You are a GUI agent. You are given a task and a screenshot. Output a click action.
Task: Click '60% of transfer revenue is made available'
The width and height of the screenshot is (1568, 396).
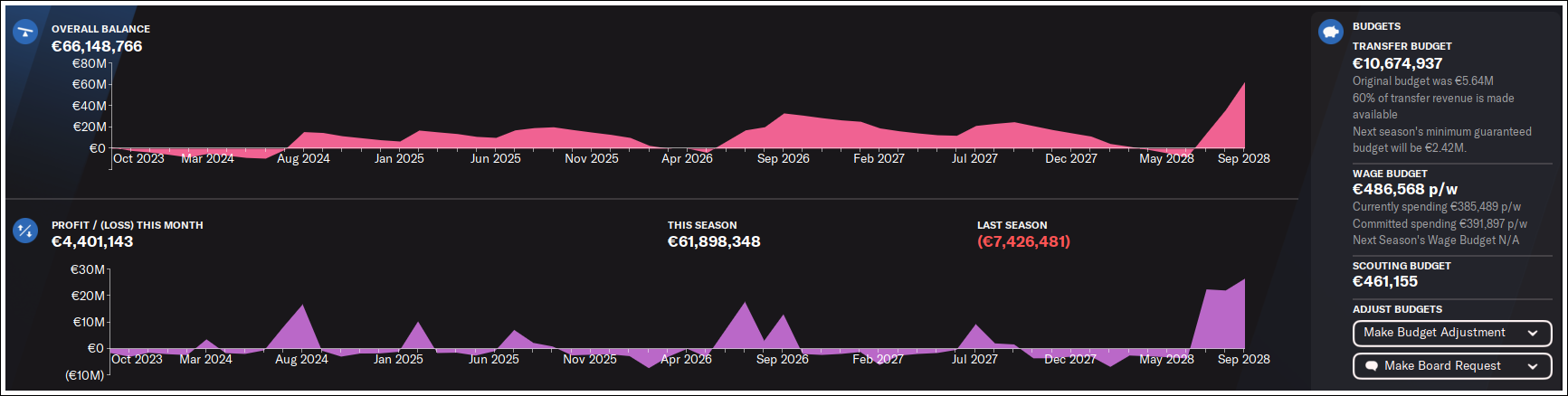(1433, 106)
